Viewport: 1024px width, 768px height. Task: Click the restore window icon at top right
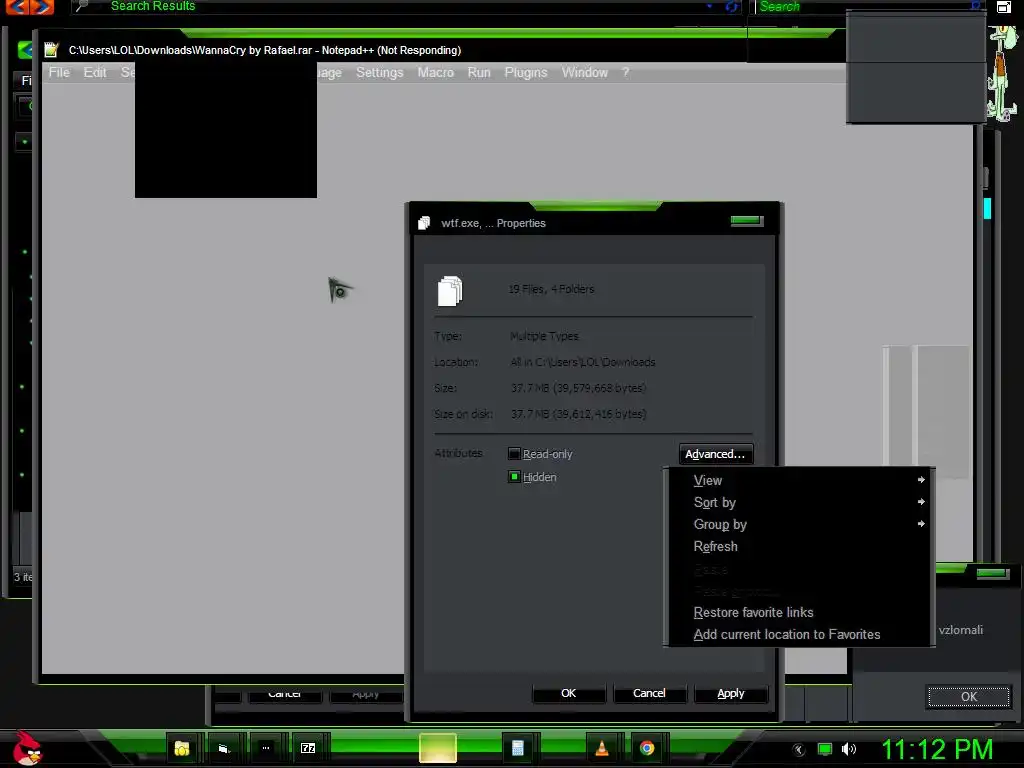tap(1004, 7)
